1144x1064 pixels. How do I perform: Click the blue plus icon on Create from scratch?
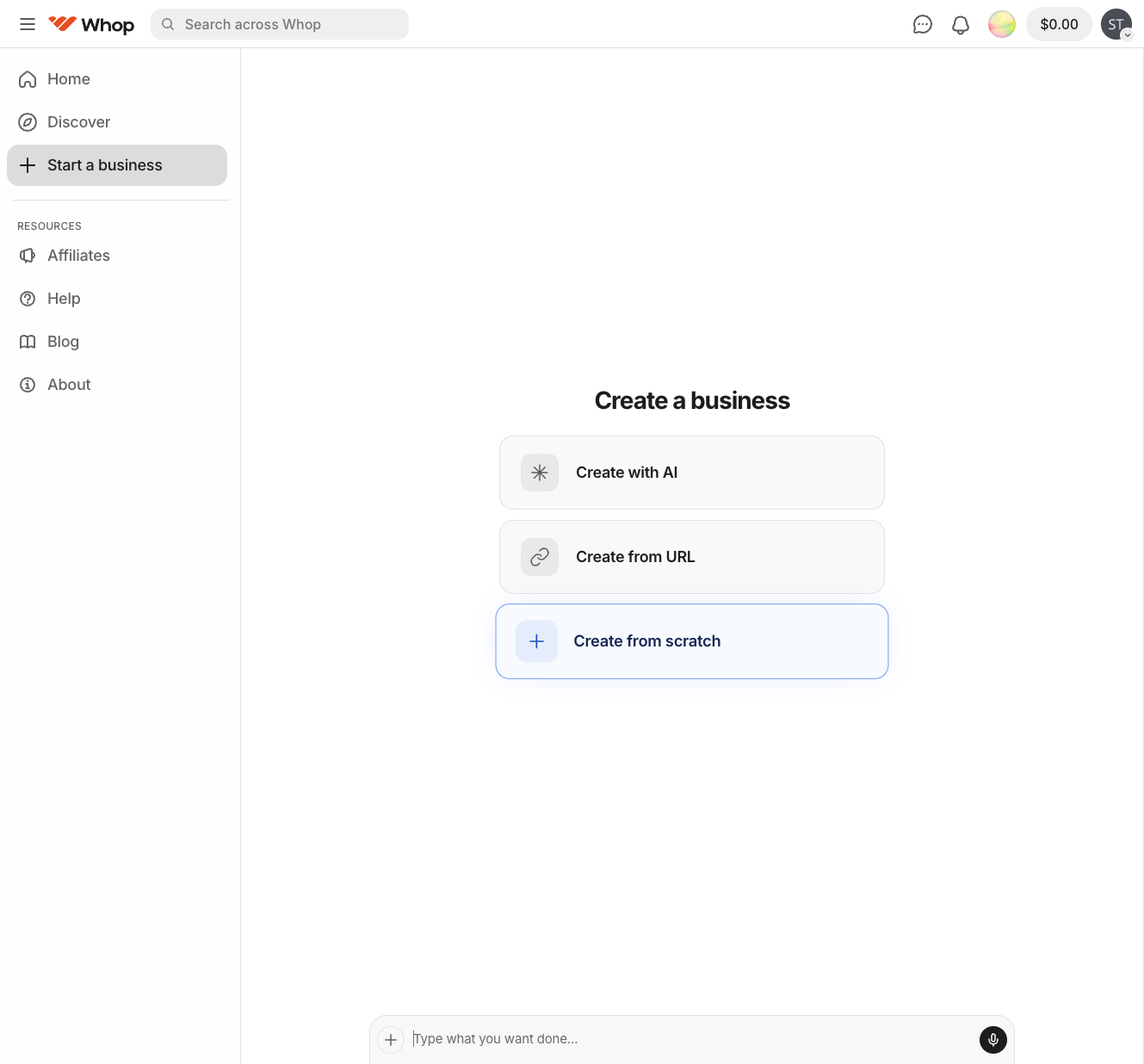(536, 641)
